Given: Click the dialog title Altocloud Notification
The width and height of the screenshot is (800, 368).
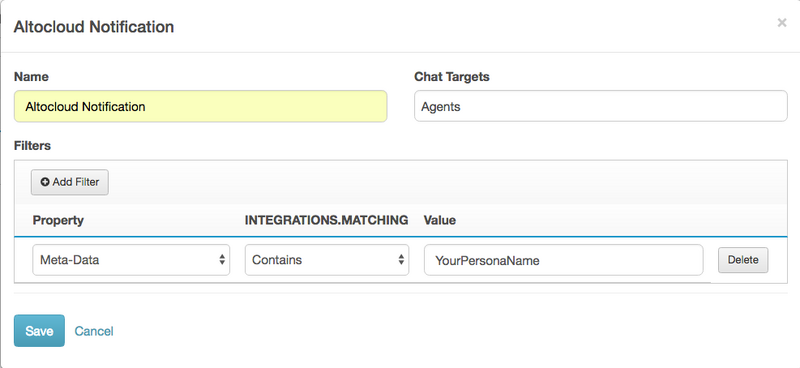Looking at the screenshot, I should pyautogui.click(x=94, y=27).
